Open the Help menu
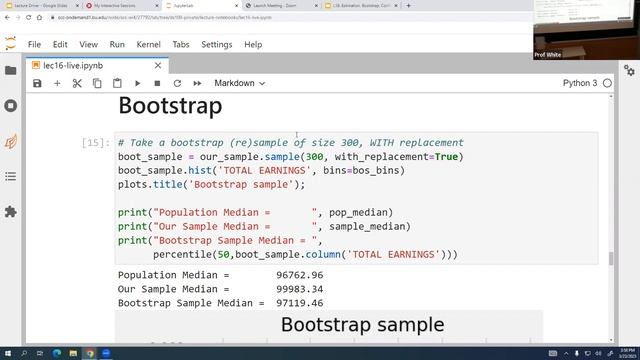Viewport: 640px width, 360px height. [253, 44]
